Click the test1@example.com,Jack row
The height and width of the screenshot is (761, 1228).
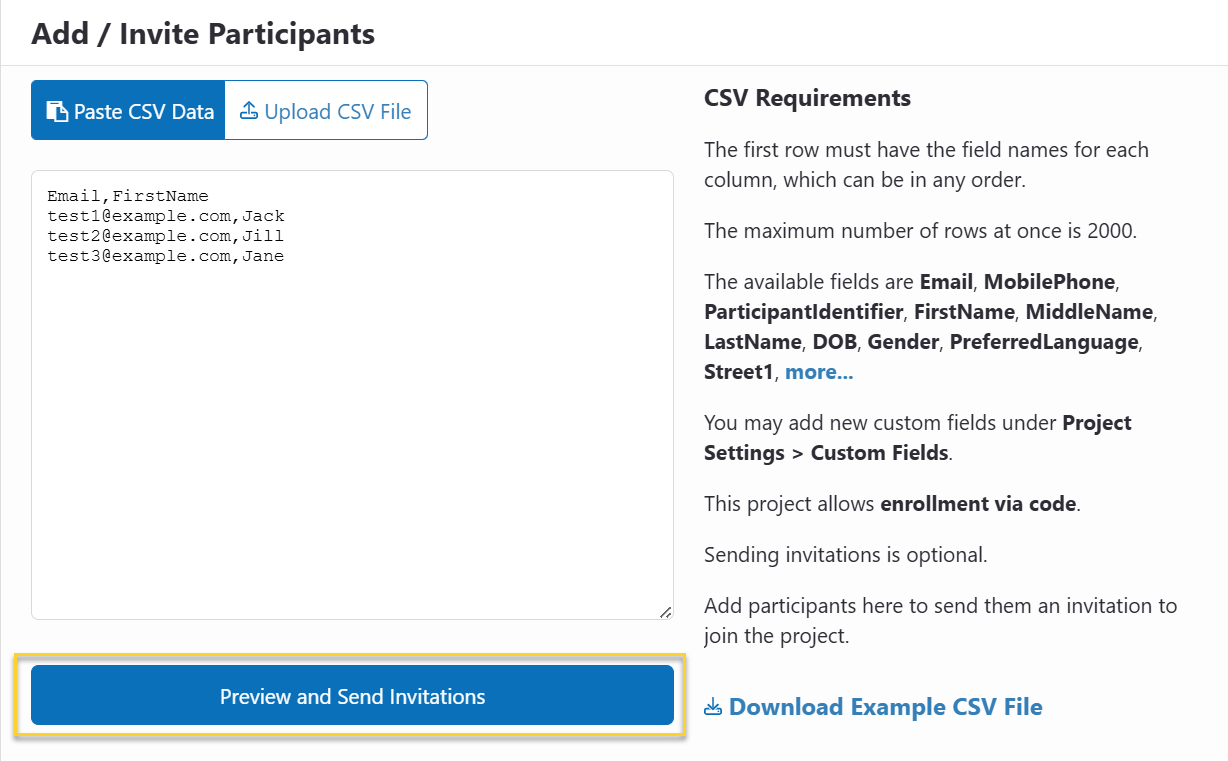coord(166,216)
